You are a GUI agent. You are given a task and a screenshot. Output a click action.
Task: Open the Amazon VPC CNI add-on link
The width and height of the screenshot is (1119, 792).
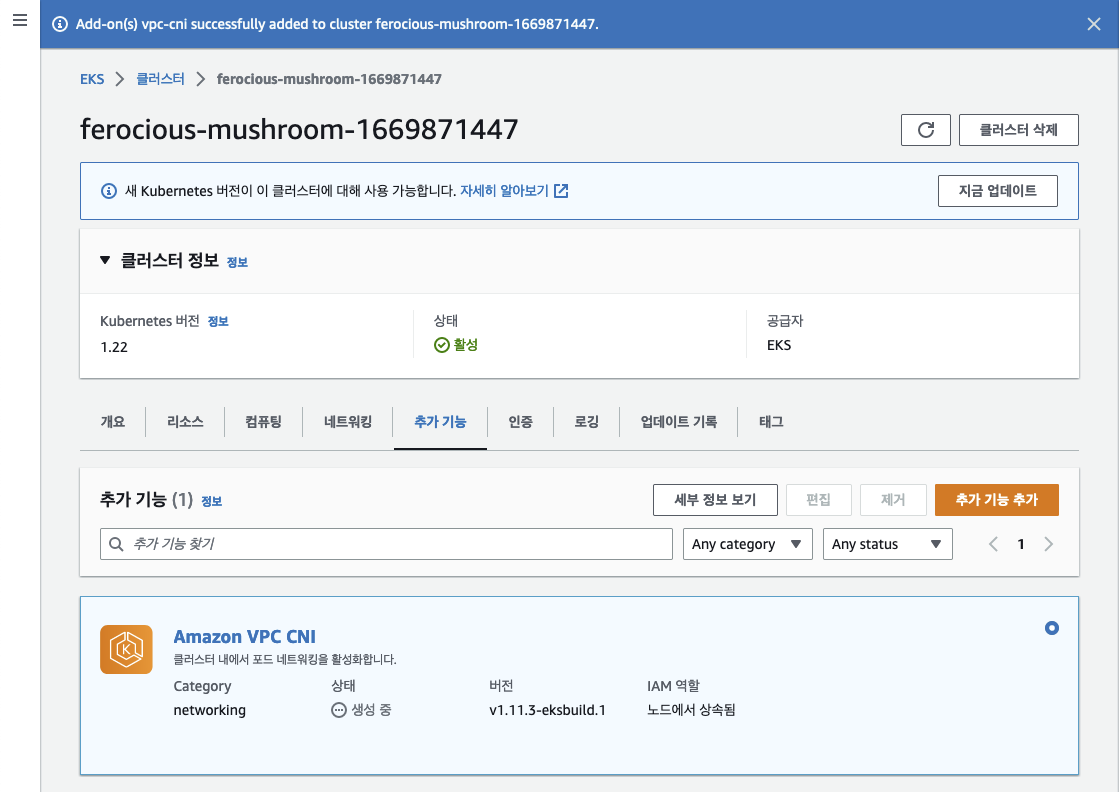click(244, 636)
